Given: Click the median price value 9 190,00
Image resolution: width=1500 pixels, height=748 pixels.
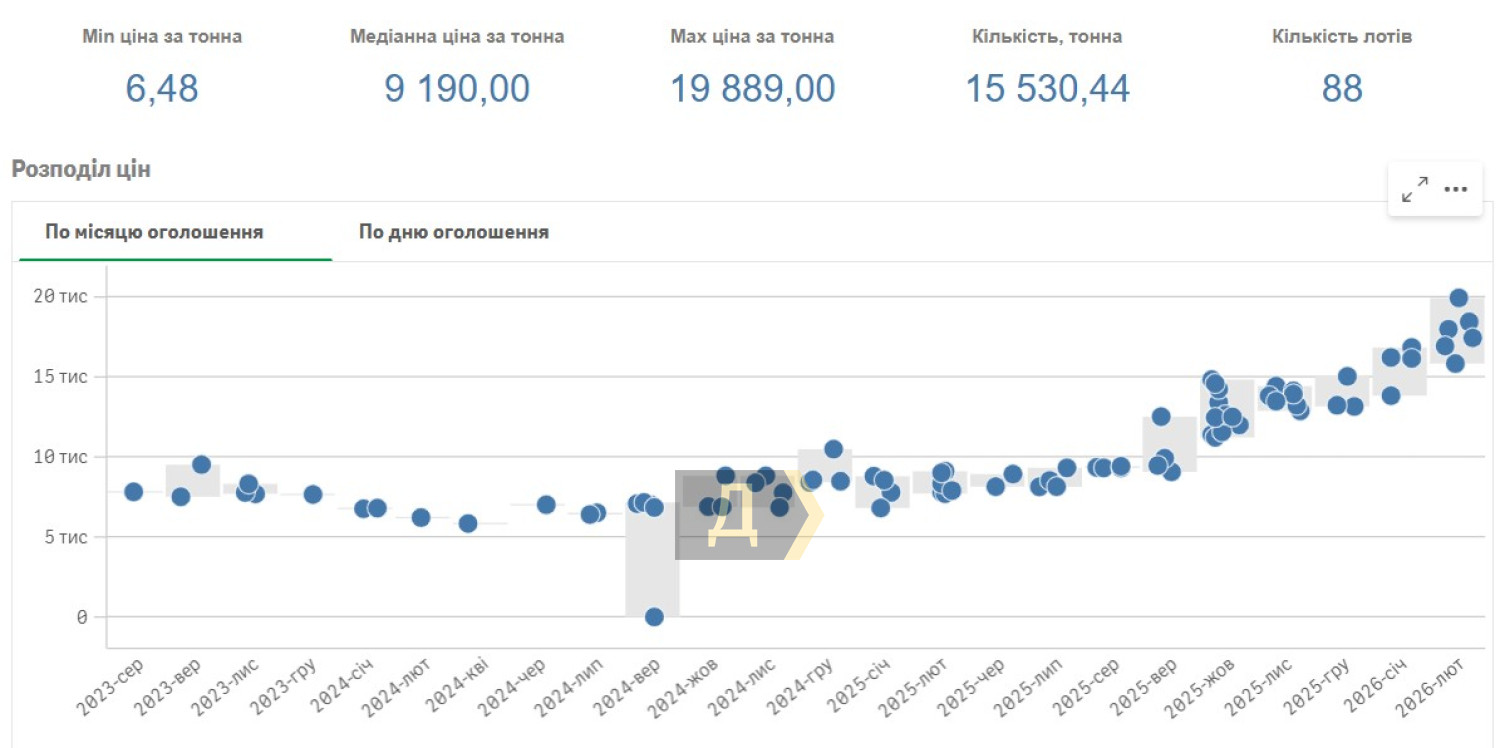Looking at the screenshot, I should click(457, 89).
